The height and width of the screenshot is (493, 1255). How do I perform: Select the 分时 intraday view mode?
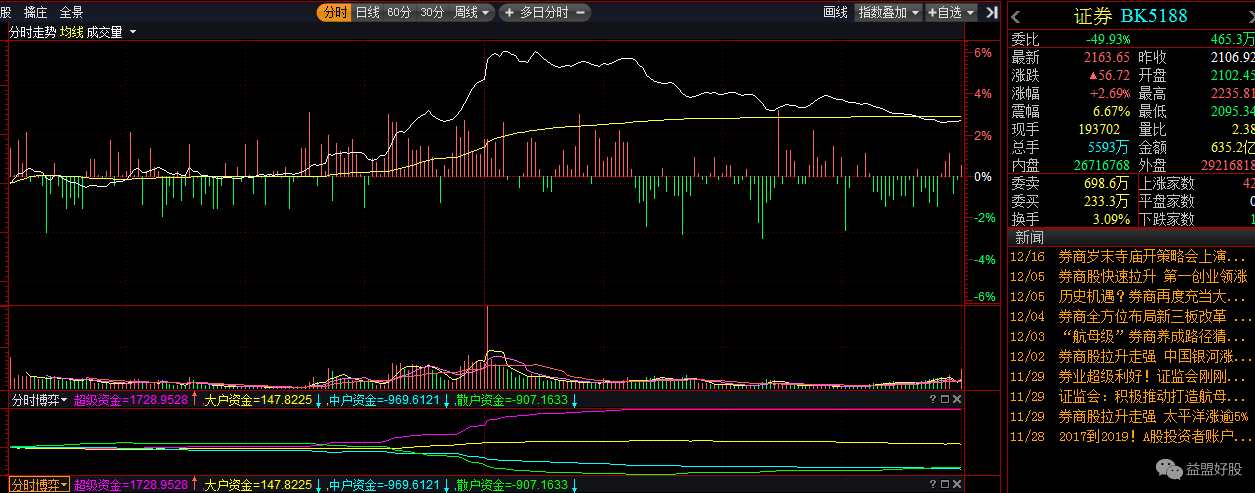pyautogui.click(x=334, y=13)
